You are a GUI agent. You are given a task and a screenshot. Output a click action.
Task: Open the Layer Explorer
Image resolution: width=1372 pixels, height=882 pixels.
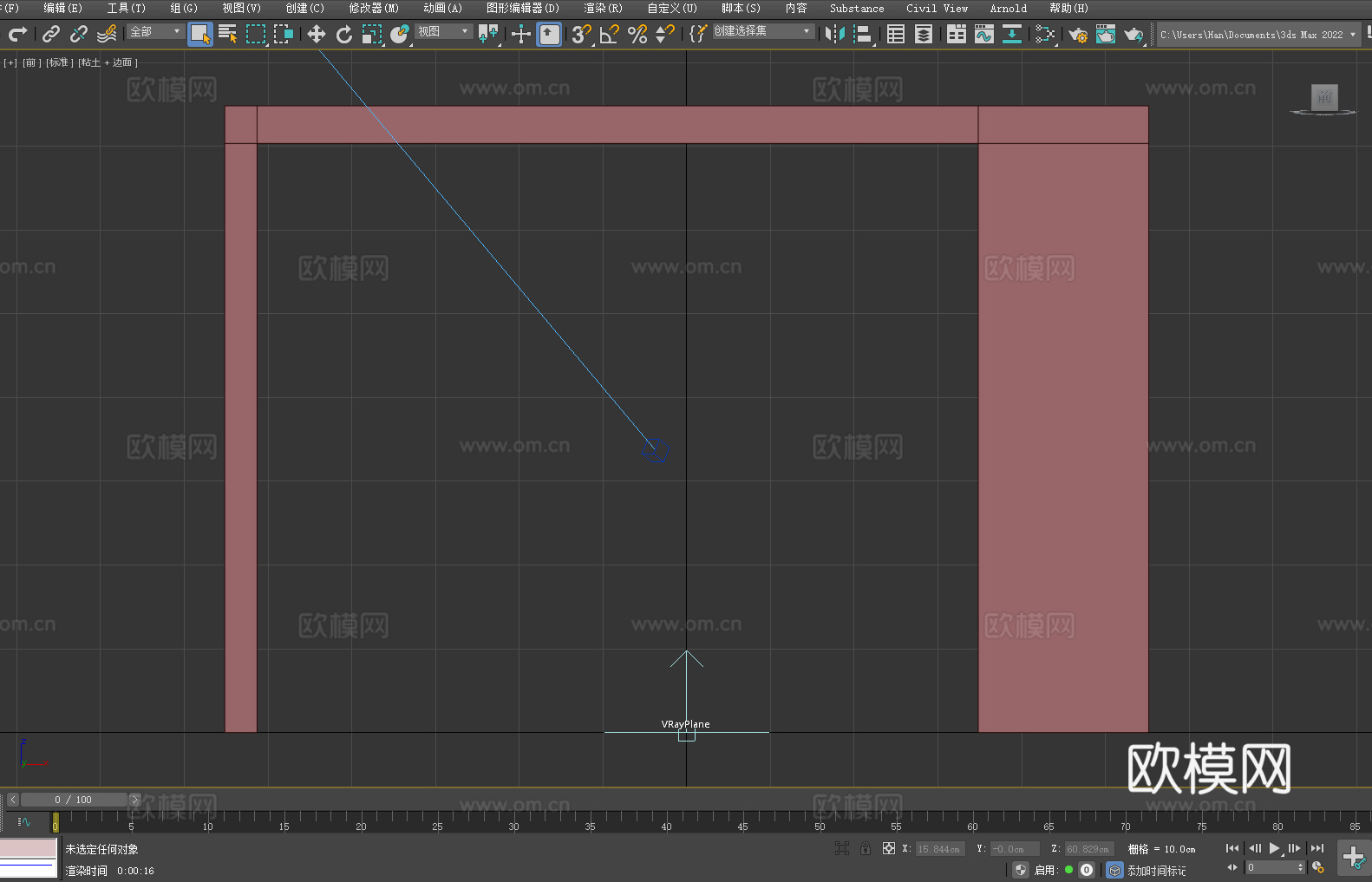(x=924, y=34)
